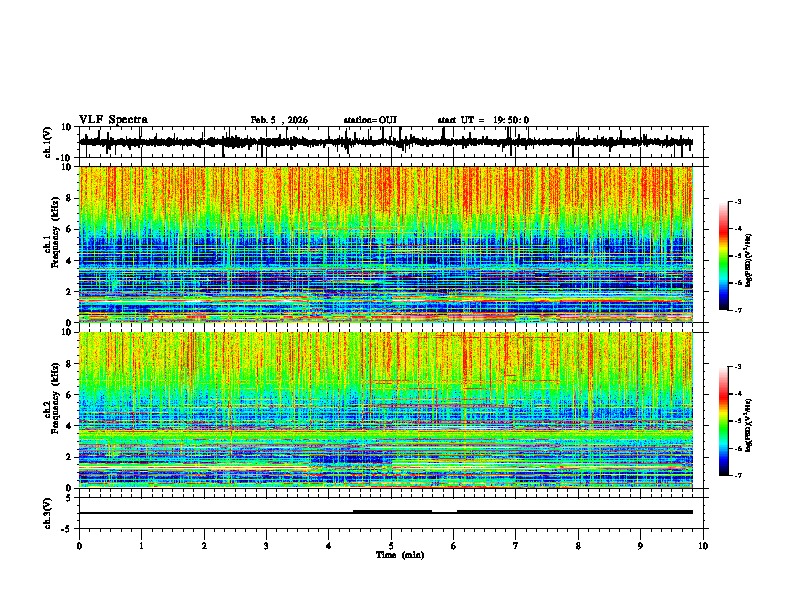Click the "-3" label on the ch.2 color bar

(x=738, y=367)
